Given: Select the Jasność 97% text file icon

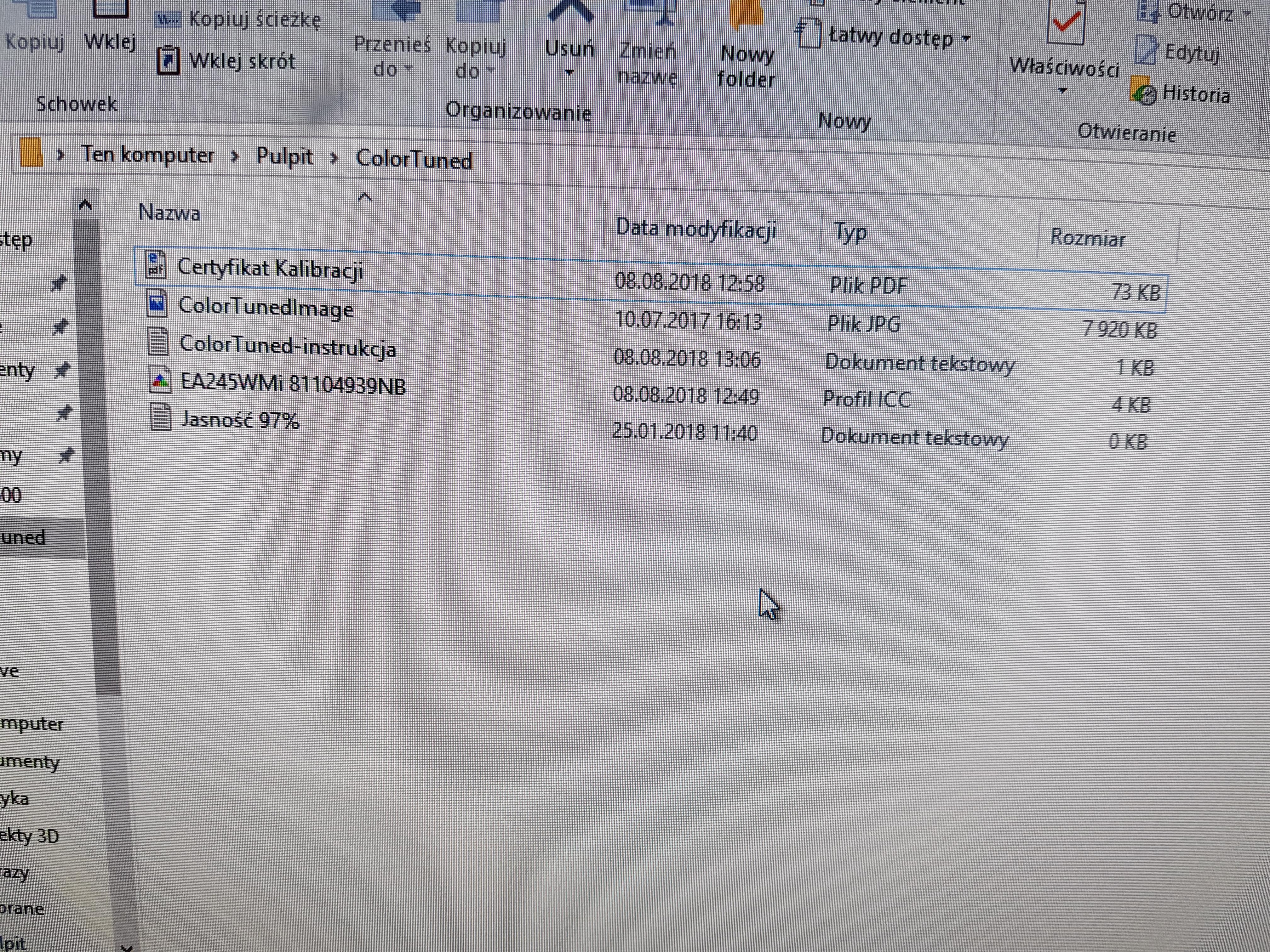Looking at the screenshot, I should pyautogui.click(x=160, y=417).
